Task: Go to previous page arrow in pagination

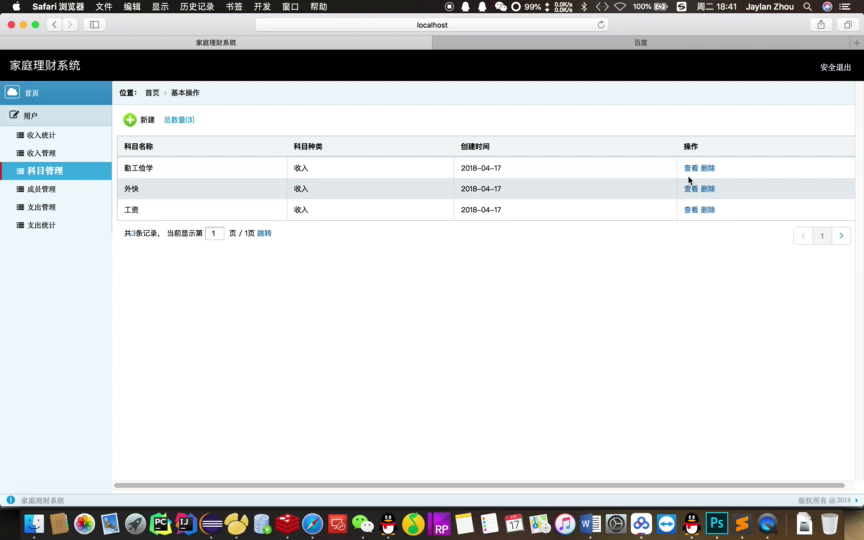Action: click(803, 236)
